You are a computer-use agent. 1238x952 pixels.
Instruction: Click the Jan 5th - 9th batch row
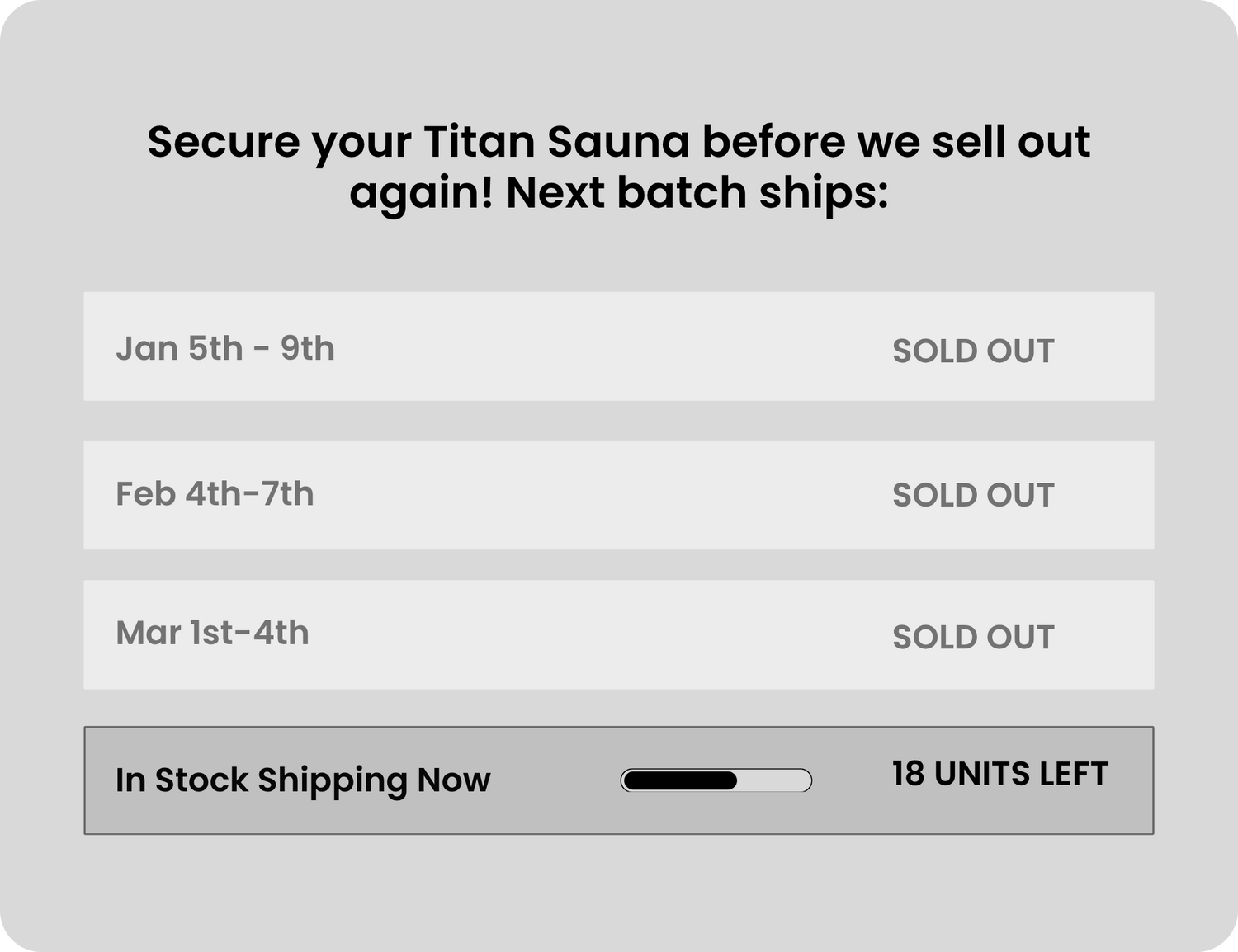coord(617,346)
